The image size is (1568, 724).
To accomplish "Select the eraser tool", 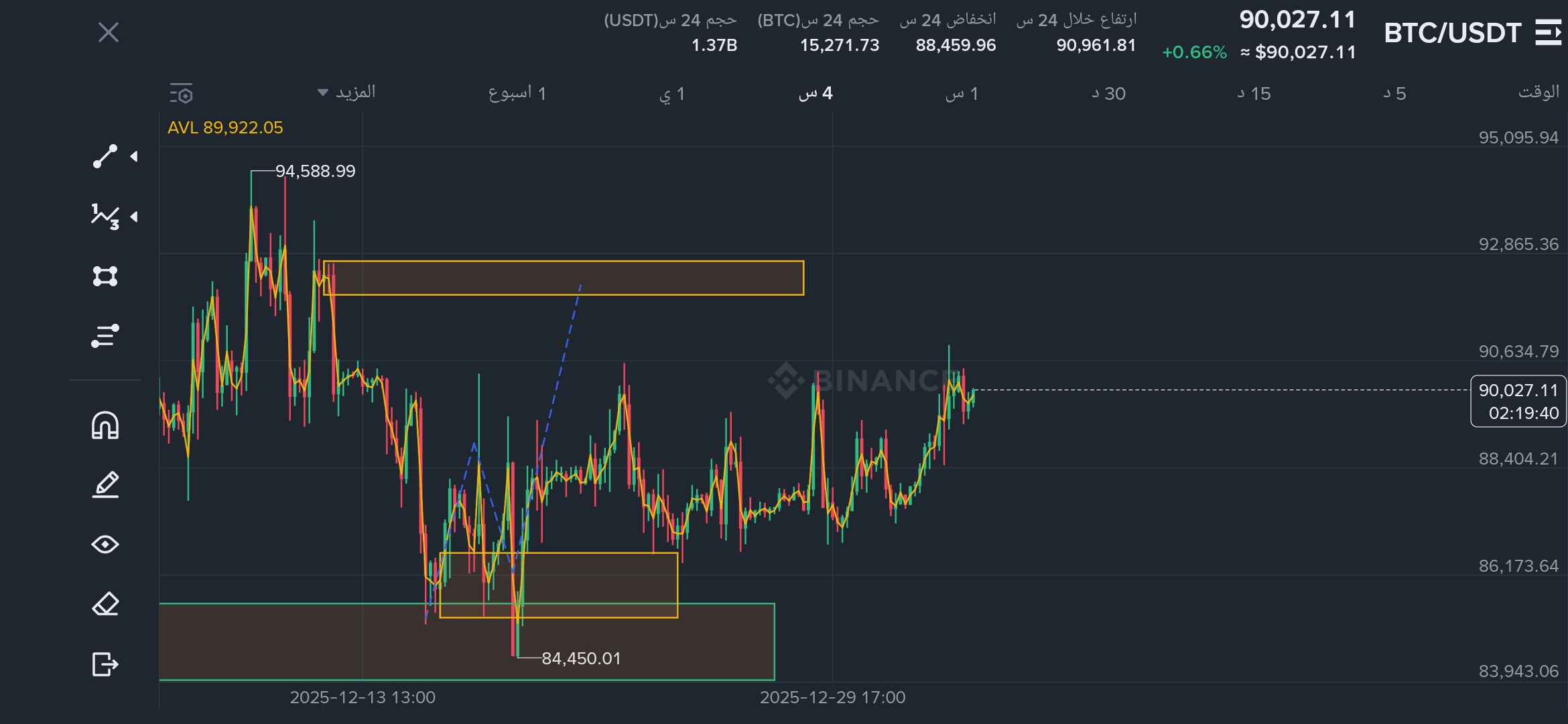I will tap(105, 604).
